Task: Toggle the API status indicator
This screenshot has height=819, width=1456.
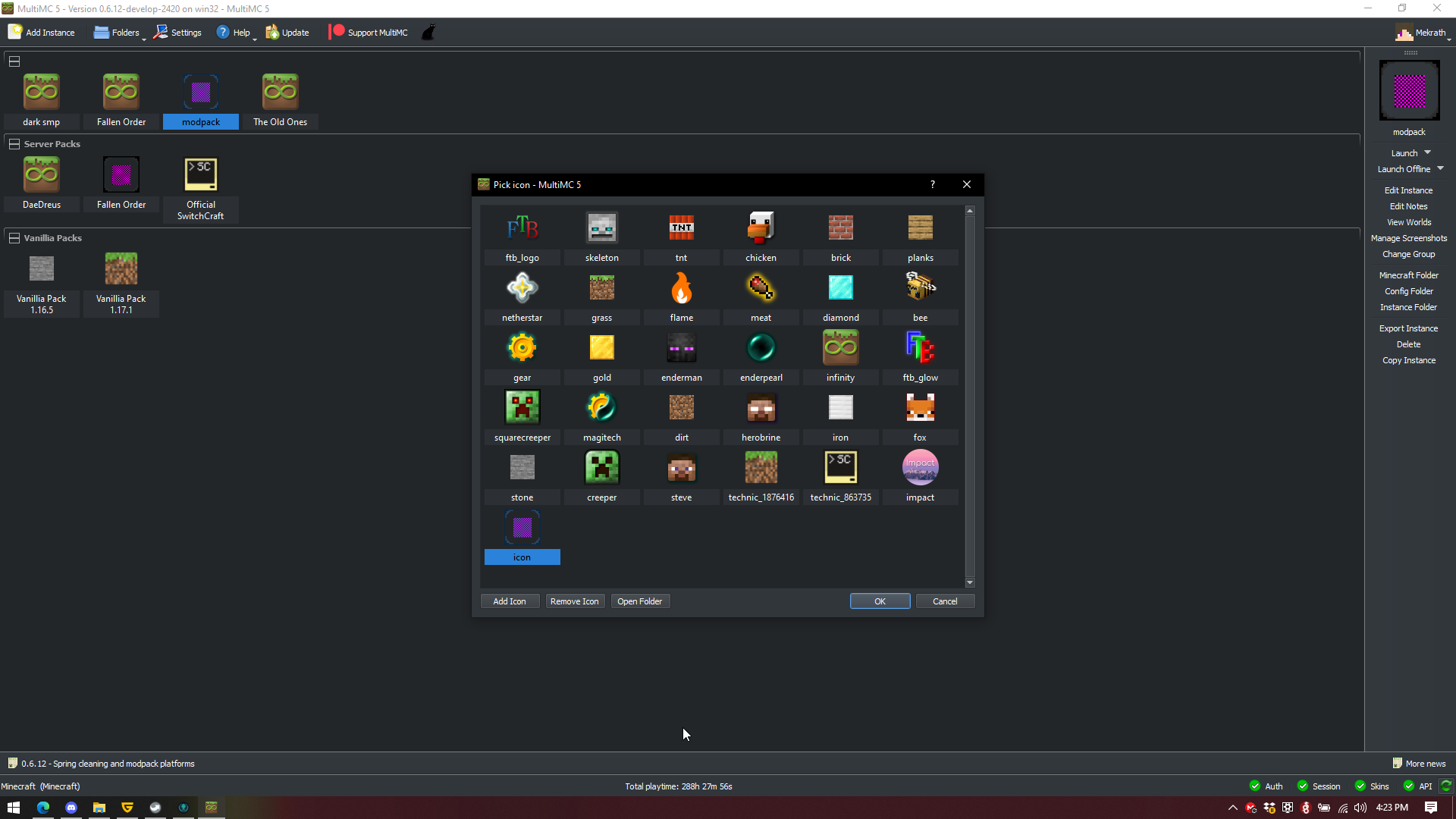Action: coord(1417,786)
